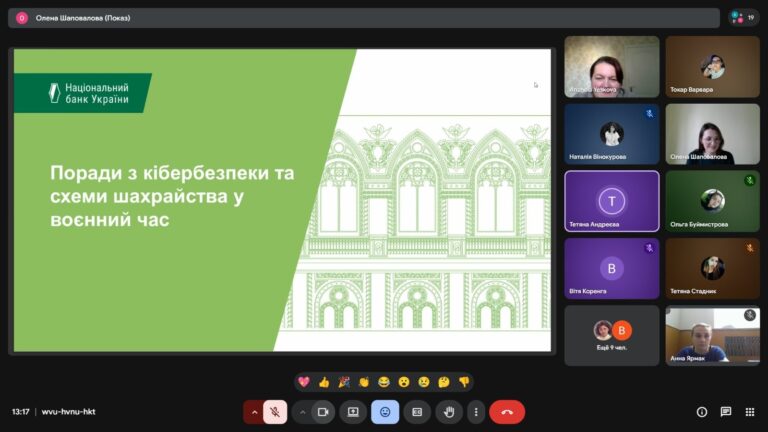This screenshot has height=432, width=768.
Task: Select Наталія Вінокурова participant tile
Action: 612,134
